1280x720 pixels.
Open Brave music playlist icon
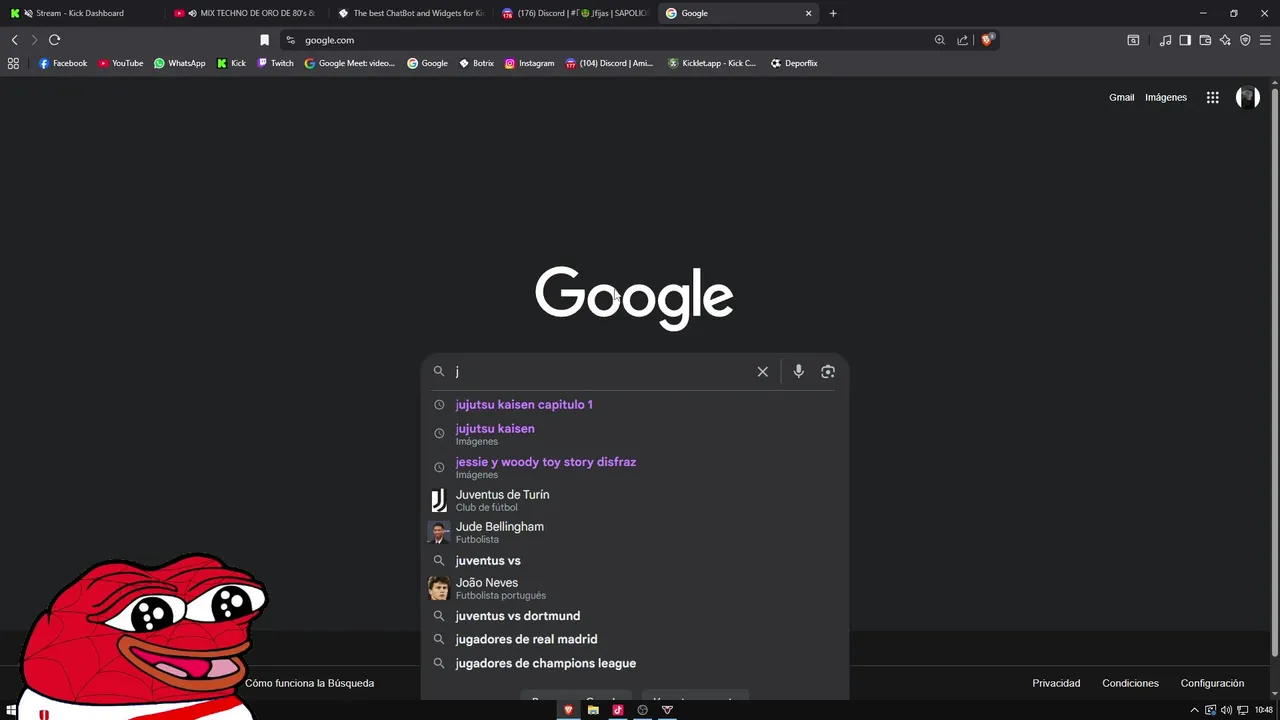click(1165, 40)
